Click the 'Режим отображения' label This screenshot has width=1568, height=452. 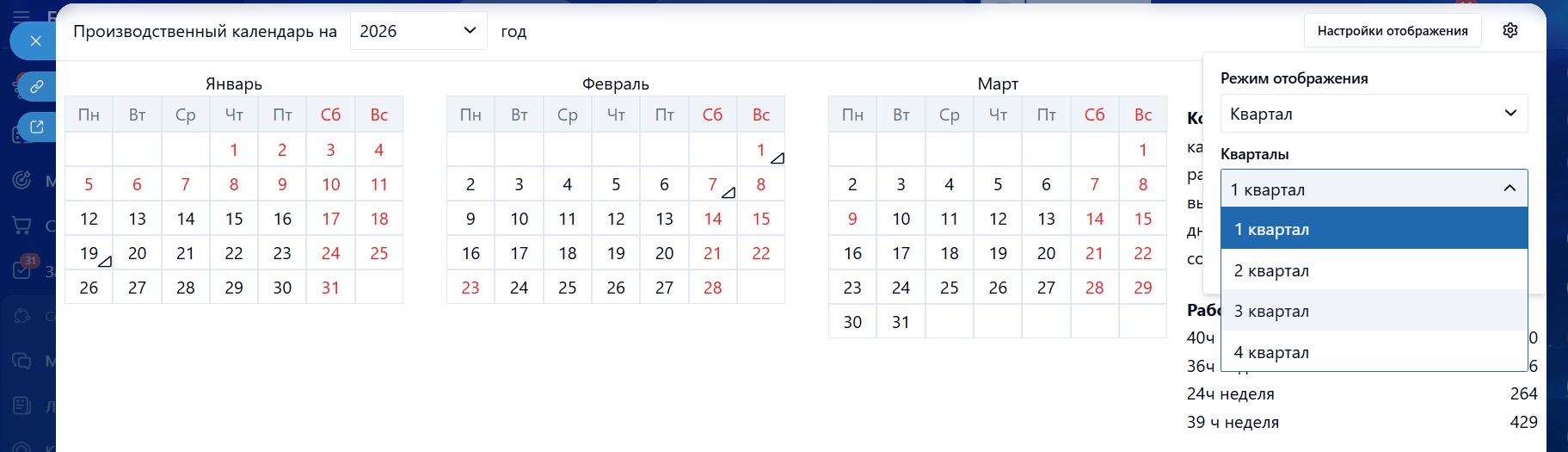pyautogui.click(x=1294, y=78)
